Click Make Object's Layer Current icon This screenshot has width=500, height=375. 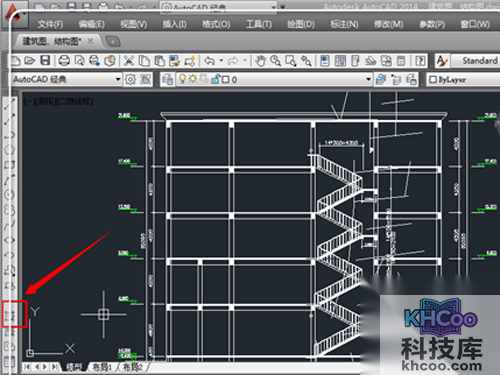(381, 79)
